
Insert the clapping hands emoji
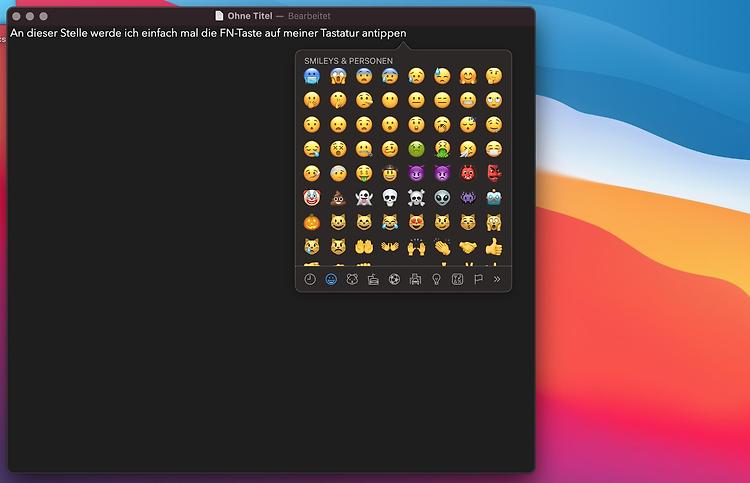tap(442, 247)
